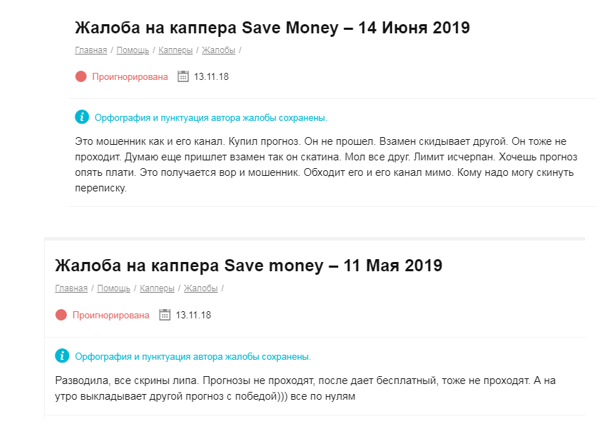
Task: Go to Главная breadcrumb in second complaint
Action: [71, 288]
